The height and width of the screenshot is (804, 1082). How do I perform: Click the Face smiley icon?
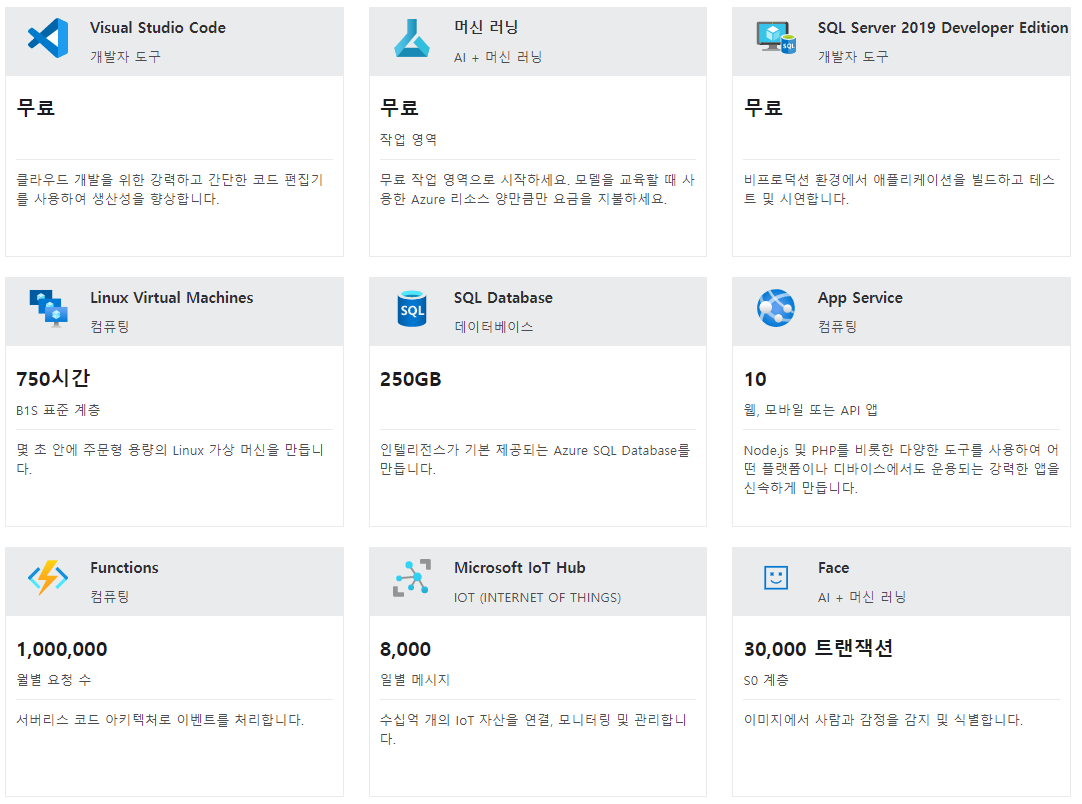click(x=776, y=578)
